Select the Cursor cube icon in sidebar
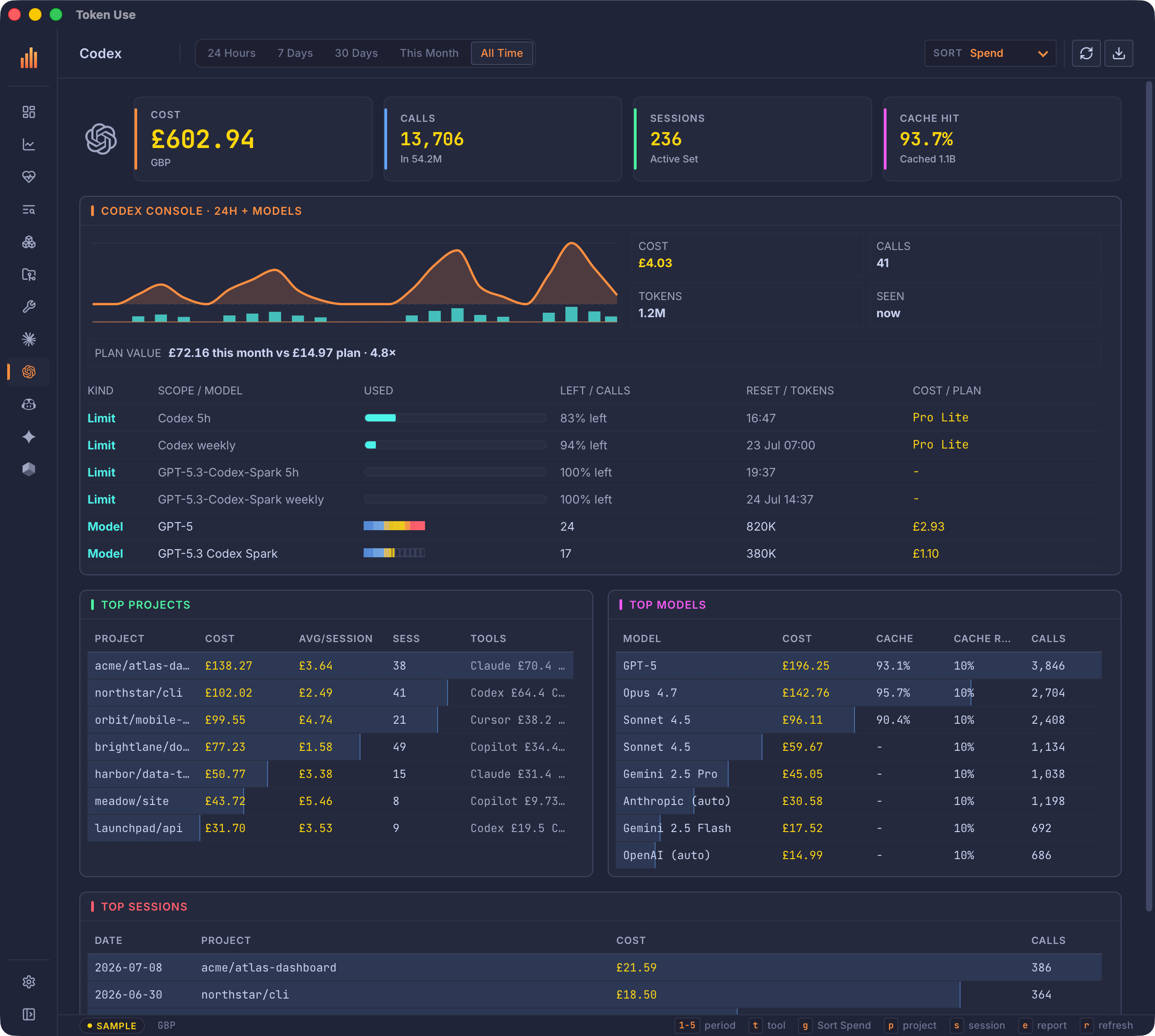The width and height of the screenshot is (1155, 1036). tap(28, 469)
